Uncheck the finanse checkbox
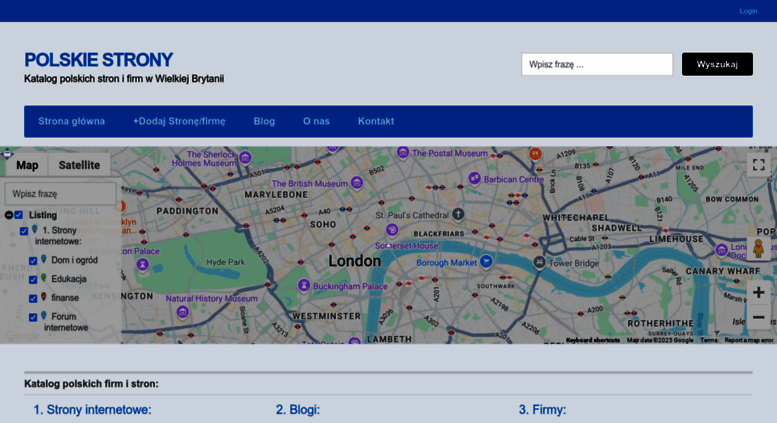This screenshot has height=423, width=777. [x=33, y=298]
